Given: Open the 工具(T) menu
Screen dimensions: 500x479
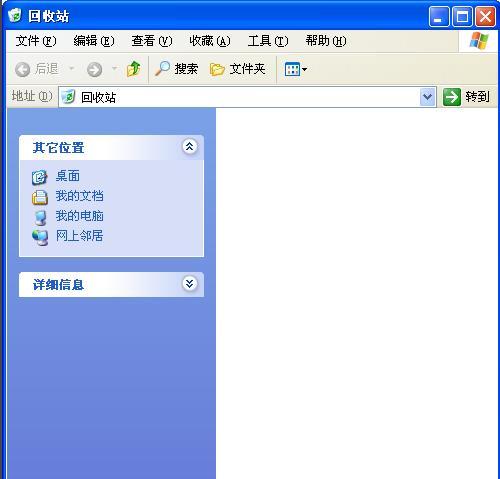Looking at the screenshot, I should point(268,41).
